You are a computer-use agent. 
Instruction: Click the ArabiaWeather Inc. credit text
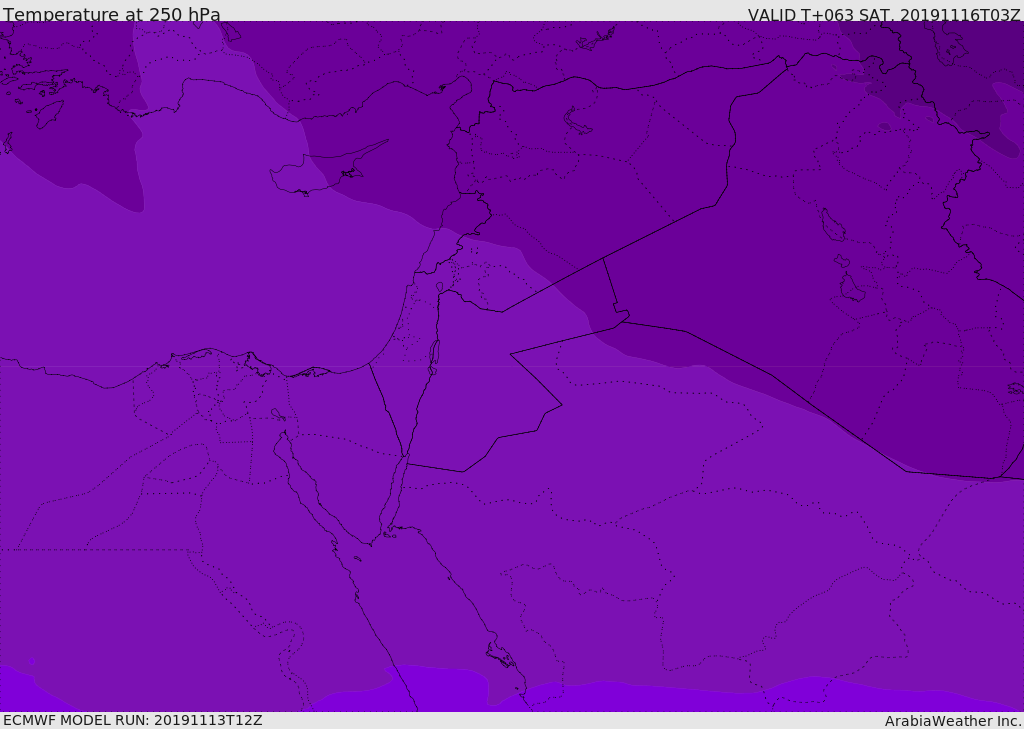pyautogui.click(x=953, y=721)
